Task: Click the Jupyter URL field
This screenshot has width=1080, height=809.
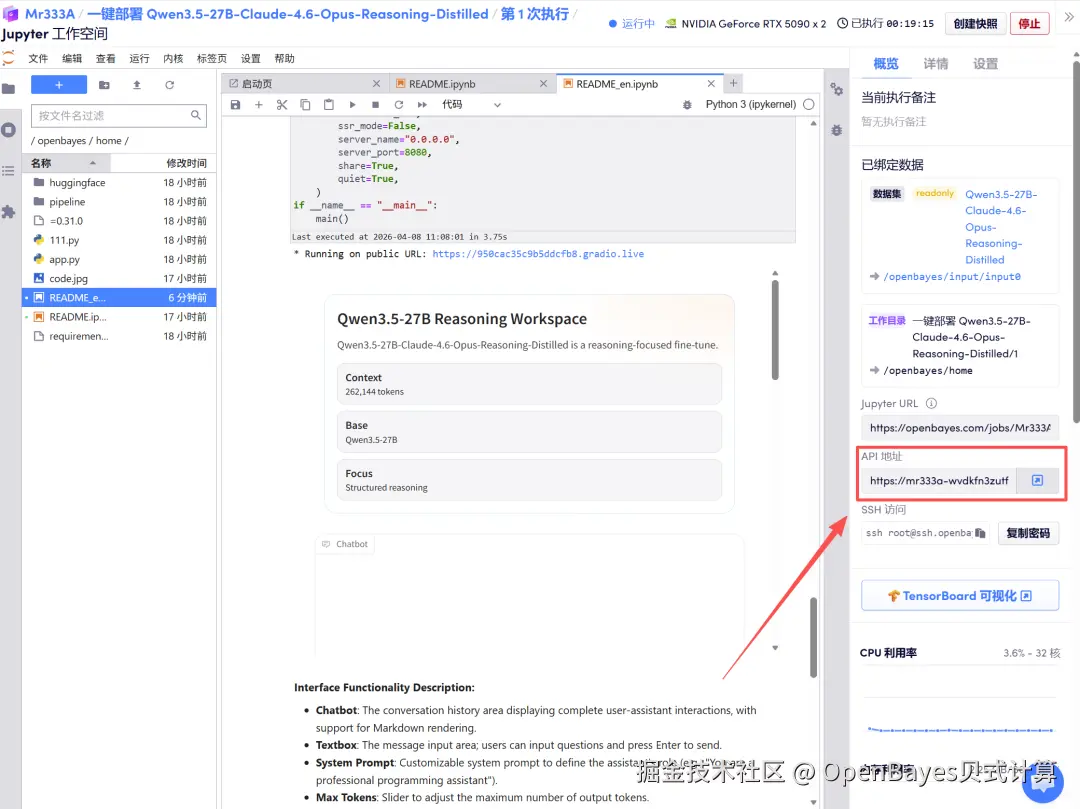Action: pyautogui.click(x=959, y=428)
